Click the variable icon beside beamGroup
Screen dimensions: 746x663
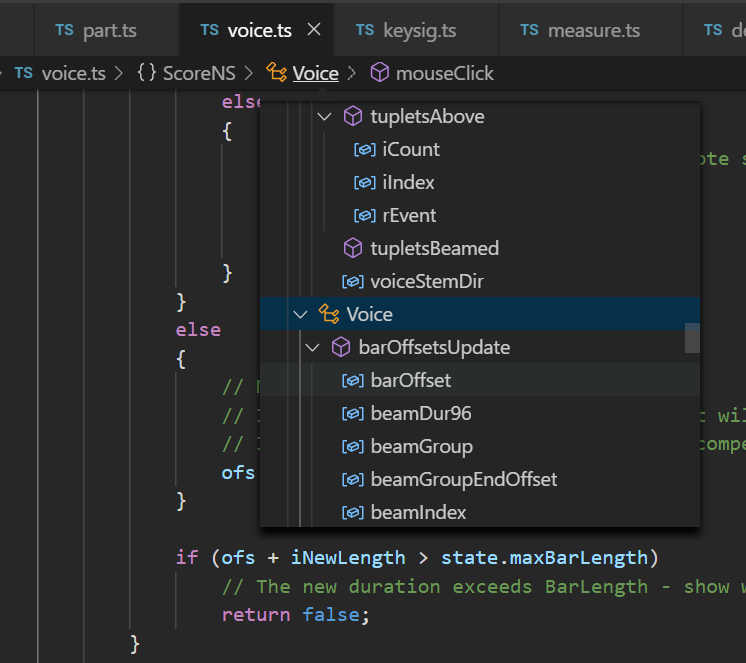[x=353, y=447]
